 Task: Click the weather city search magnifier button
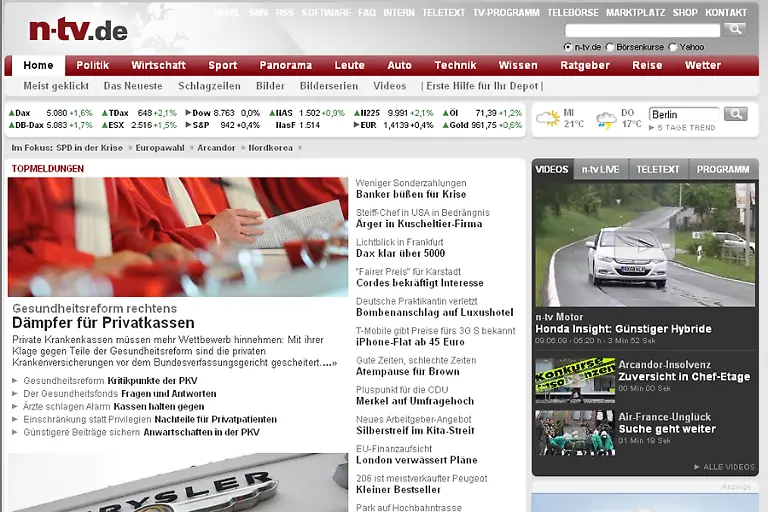point(735,114)
